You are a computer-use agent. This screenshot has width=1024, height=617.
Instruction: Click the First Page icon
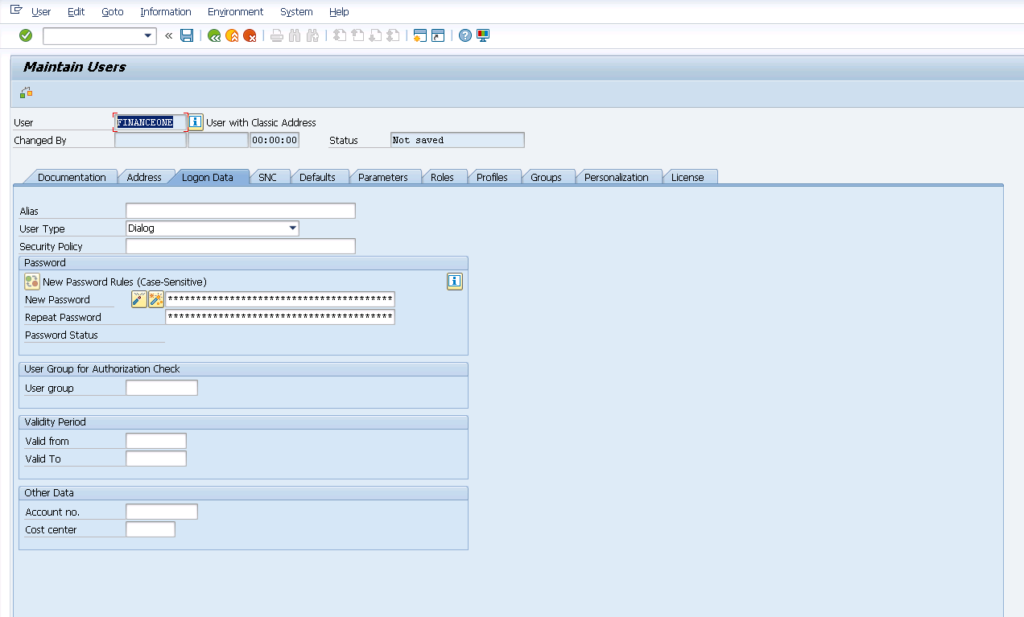coord(340,36)
